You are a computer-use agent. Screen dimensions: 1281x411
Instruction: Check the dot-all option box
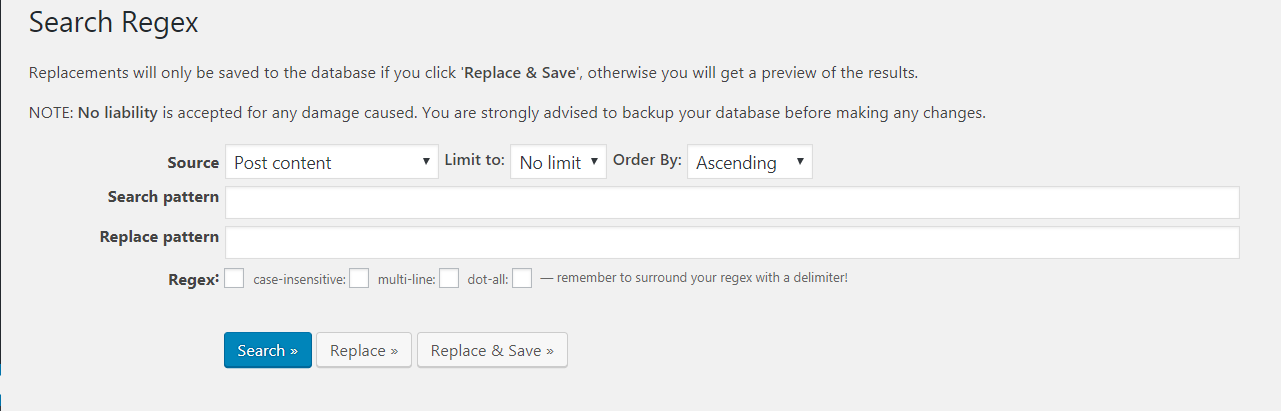tap(522, 278)
